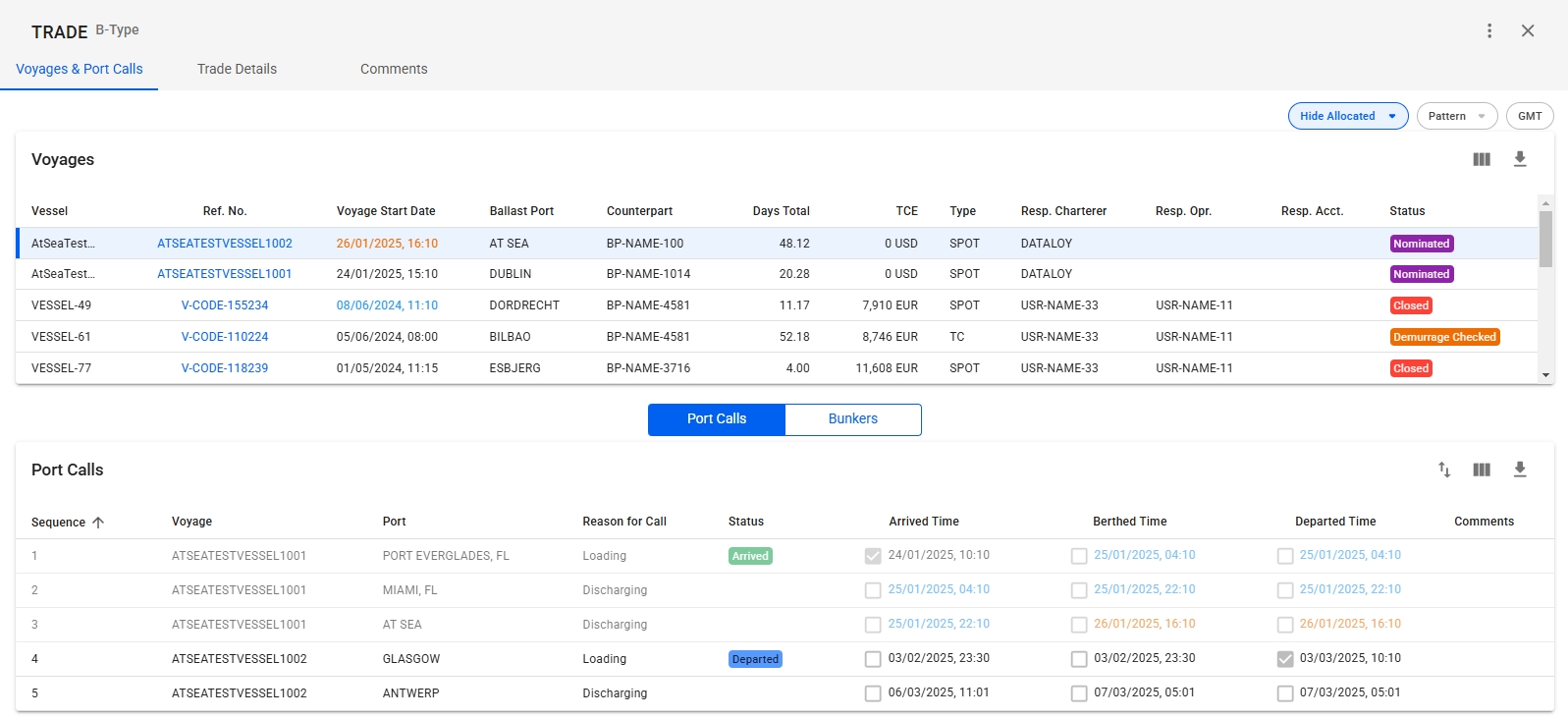Expand the Hide Allocated dropdown
The image size is (1568, 718).
(x=1347, y=116)
